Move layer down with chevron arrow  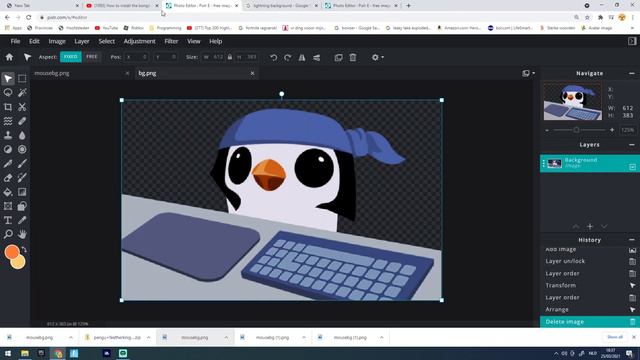point(604,227)
